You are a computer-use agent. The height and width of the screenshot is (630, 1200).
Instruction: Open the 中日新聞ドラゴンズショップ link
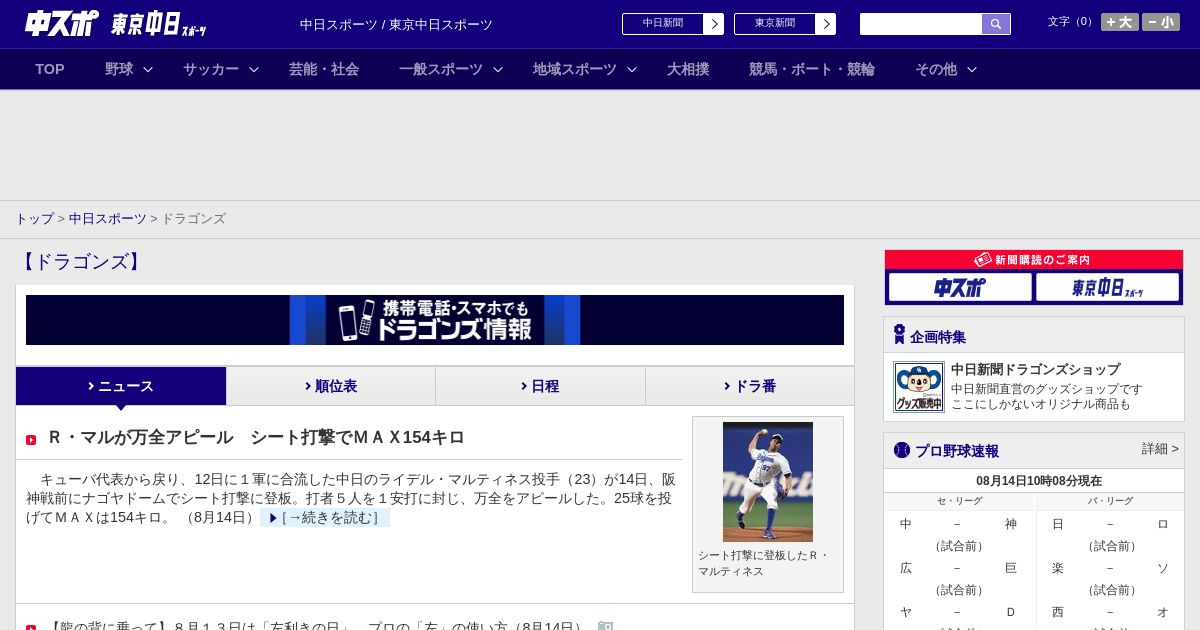tap(1035, 369)
